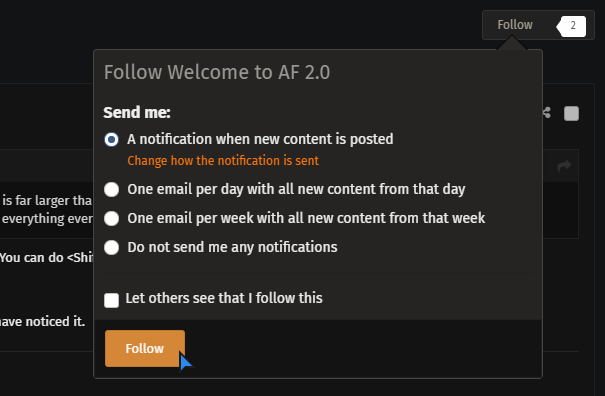Image resolution: width=605 pixels, height=396 pixels.
Task: Open Change how the notification is sent
Action: (x=223, y=161)
